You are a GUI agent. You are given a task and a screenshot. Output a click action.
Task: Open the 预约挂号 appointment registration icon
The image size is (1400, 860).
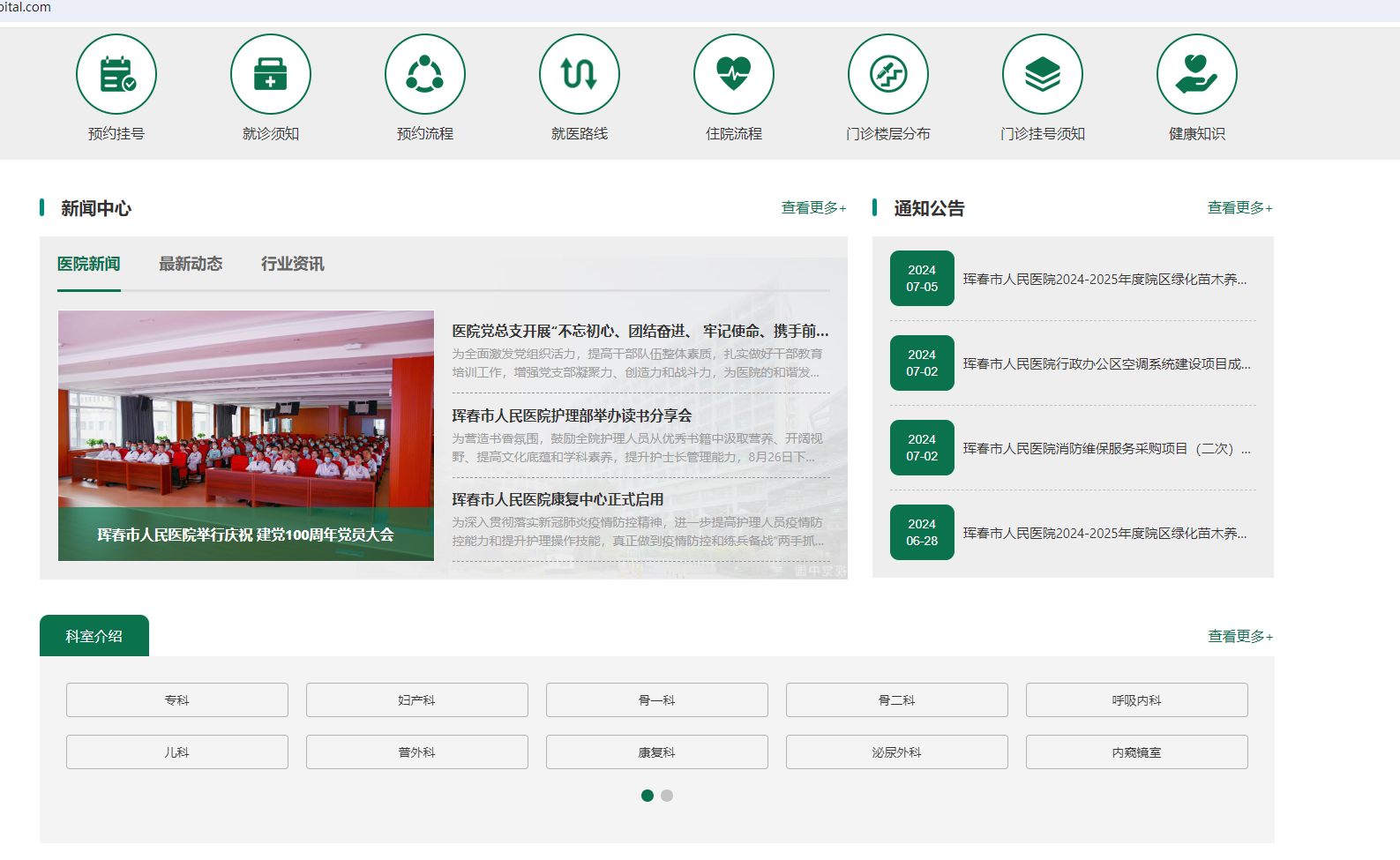coord(116,74)
